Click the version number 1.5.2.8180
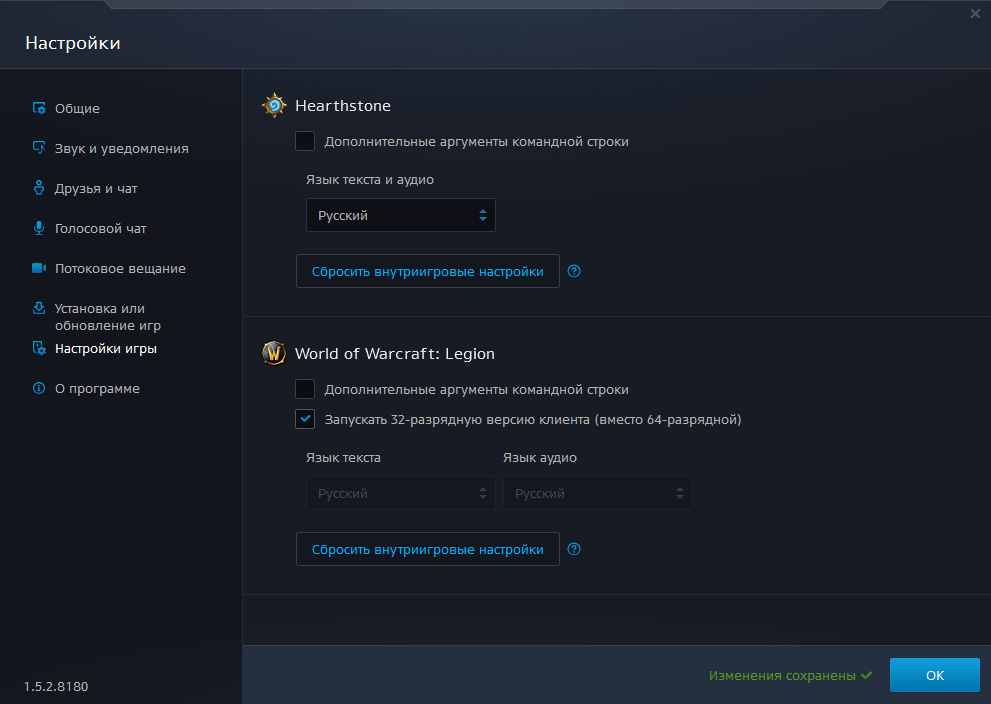The image size is (991, 704). click(56, 686)
